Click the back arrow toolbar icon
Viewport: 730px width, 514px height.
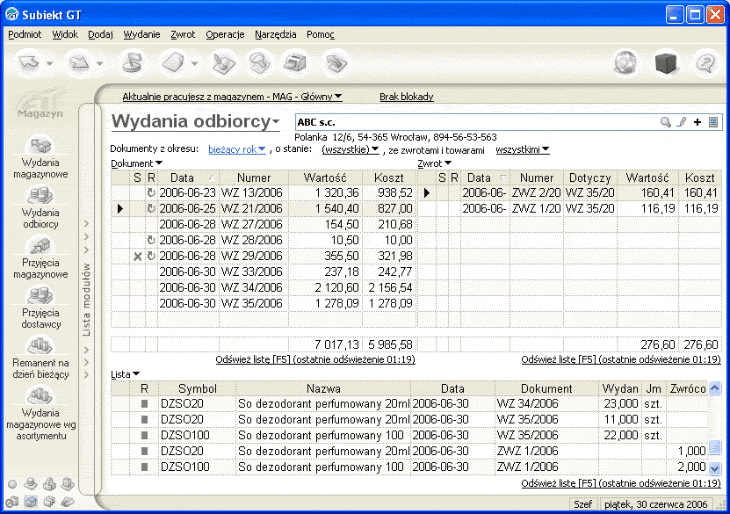tap(29, 63)
